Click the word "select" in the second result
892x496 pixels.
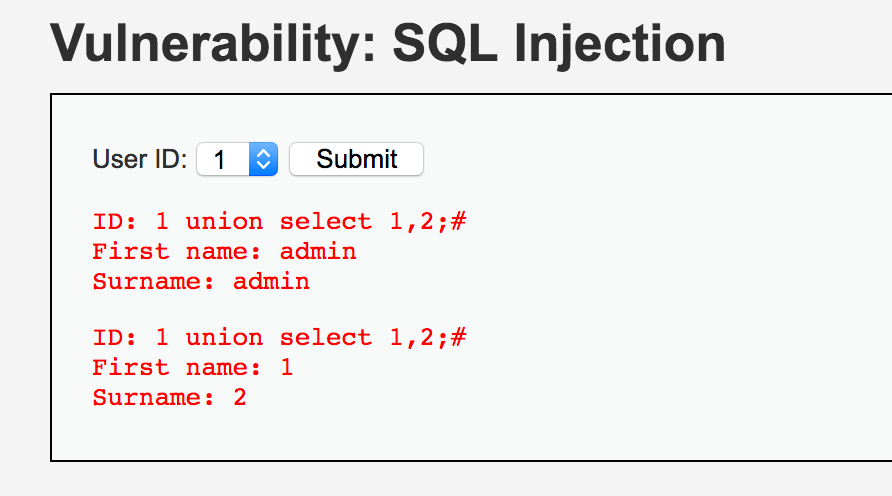tap(325, 338)
